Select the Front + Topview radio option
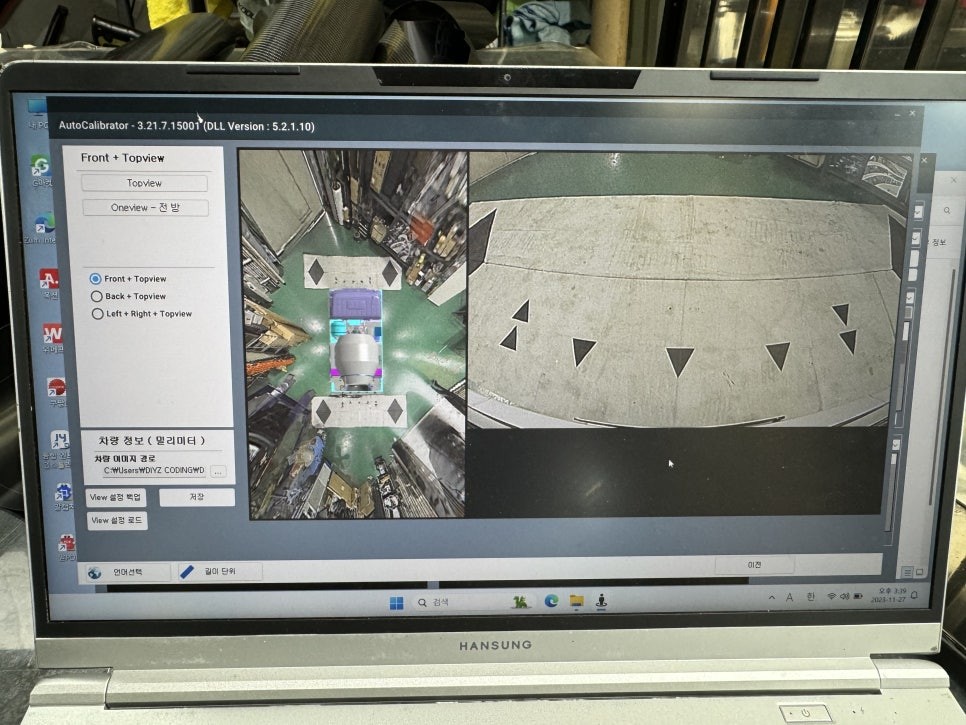 pyautogui.click(x=96, y=279)
